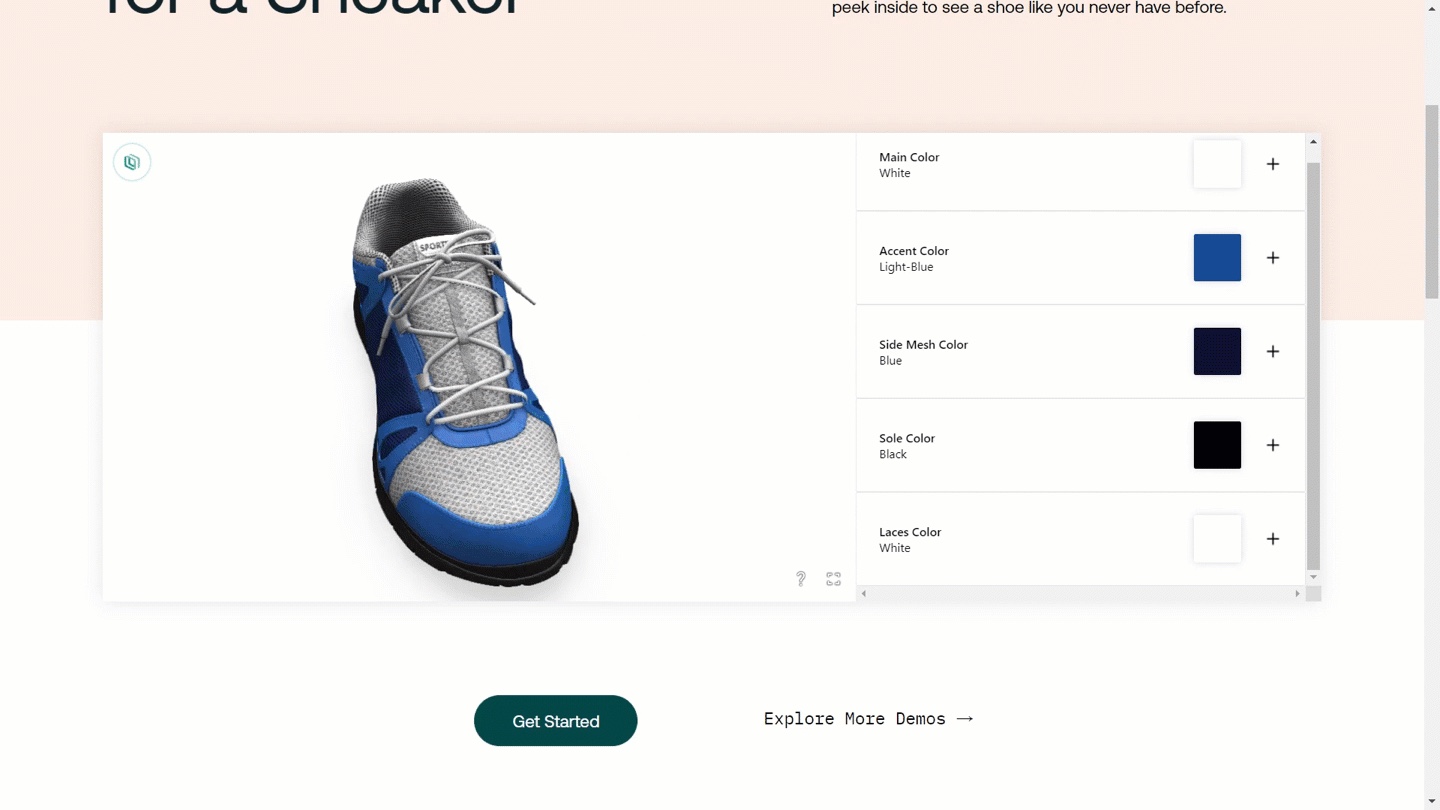The height and width of the screenshot is (810, 1440).
Task: Open the help question mark icon
Action: 801,579
